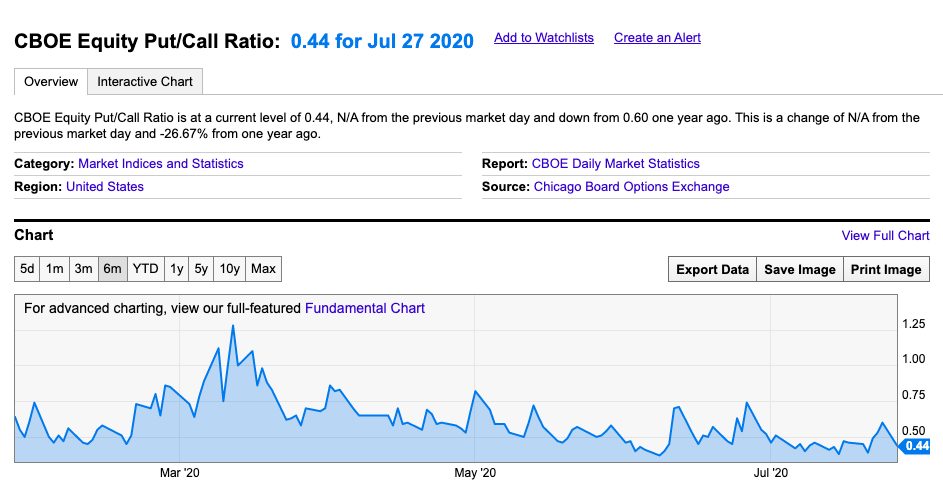Click the Chart section heading
Screen dimensions: 943x496
(x=34, y=235)
